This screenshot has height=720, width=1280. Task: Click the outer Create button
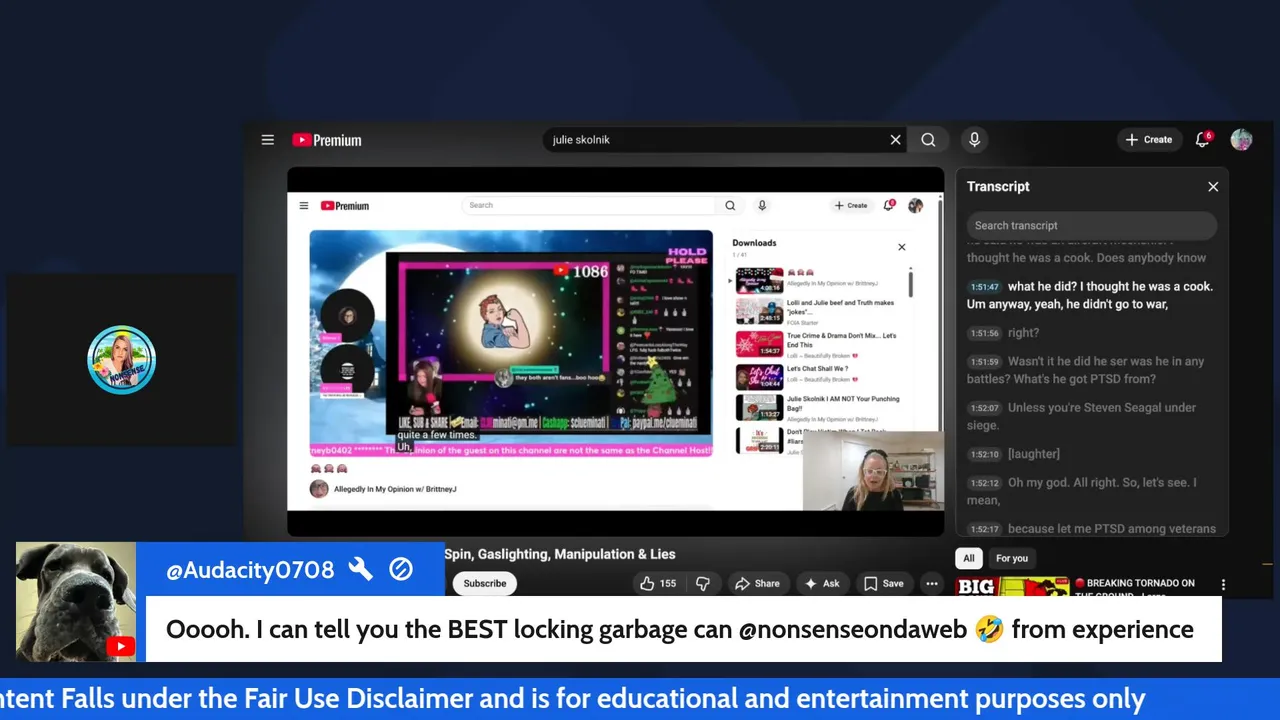[x=1149, y=140]
